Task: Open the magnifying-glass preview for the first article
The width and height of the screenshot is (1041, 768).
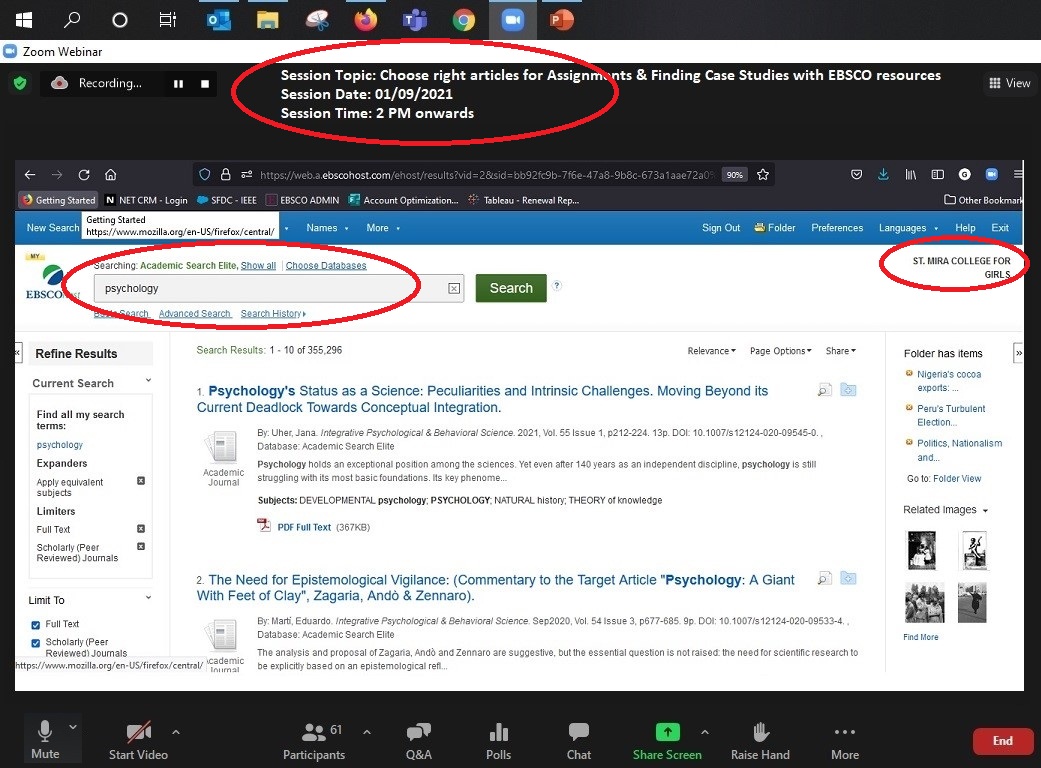Action: tap(823, 389)
